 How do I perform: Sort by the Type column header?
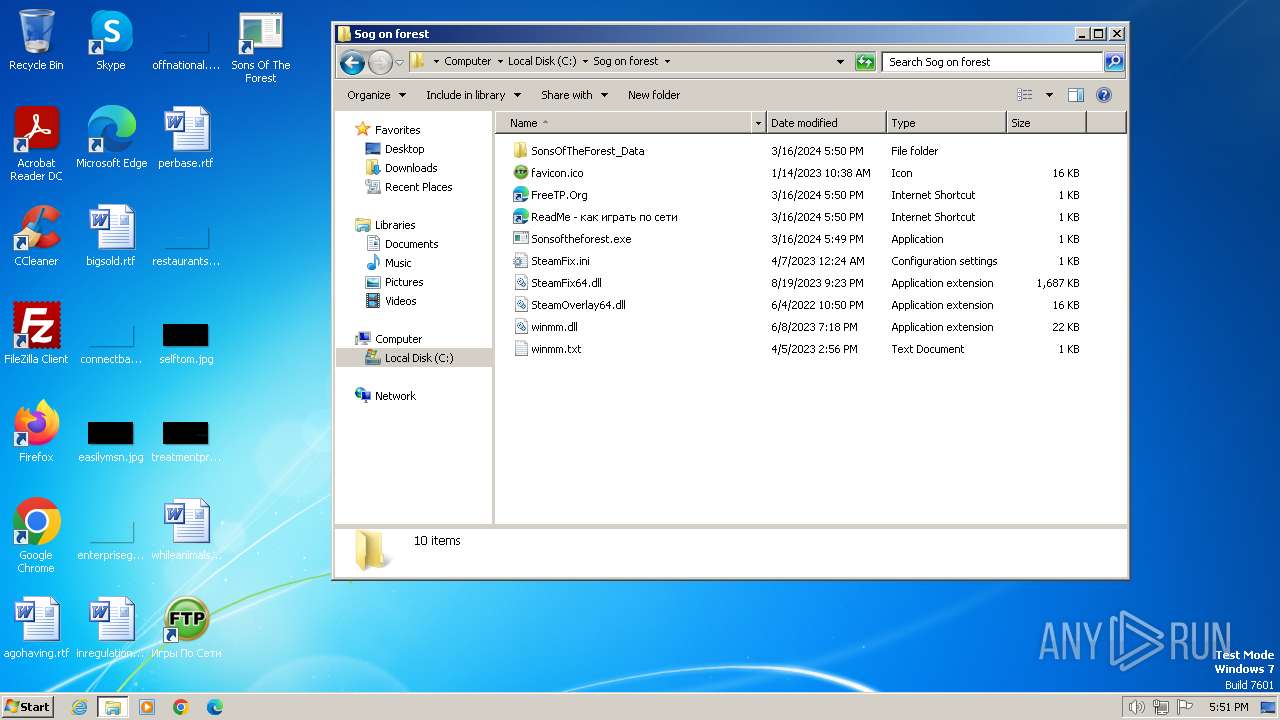[946, 123]
